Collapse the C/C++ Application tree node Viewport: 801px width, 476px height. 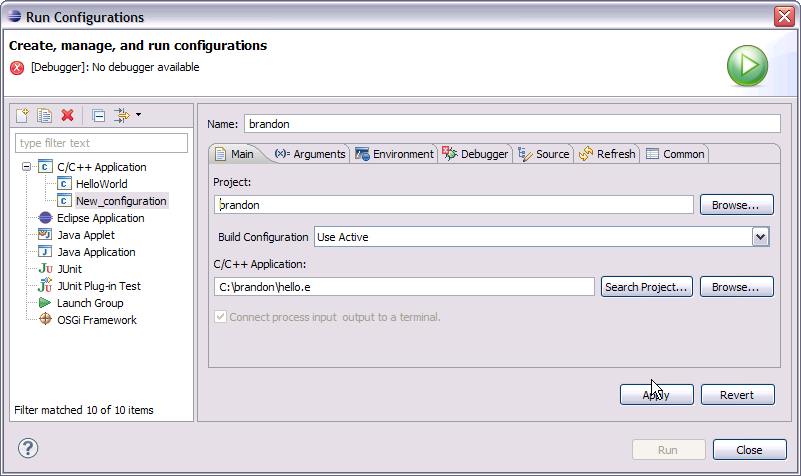point(26,167)
